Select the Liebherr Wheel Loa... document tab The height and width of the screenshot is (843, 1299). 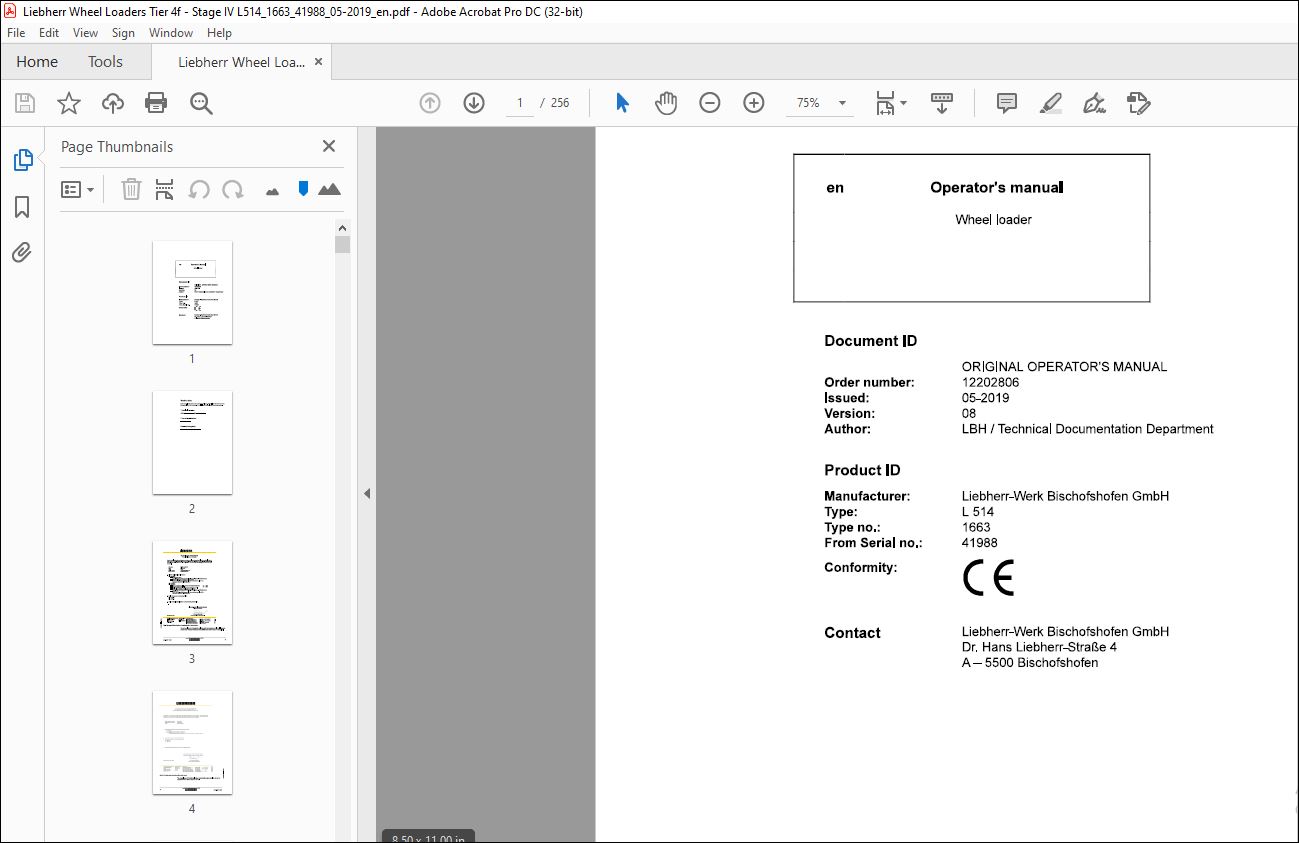[x=241, y=62]
